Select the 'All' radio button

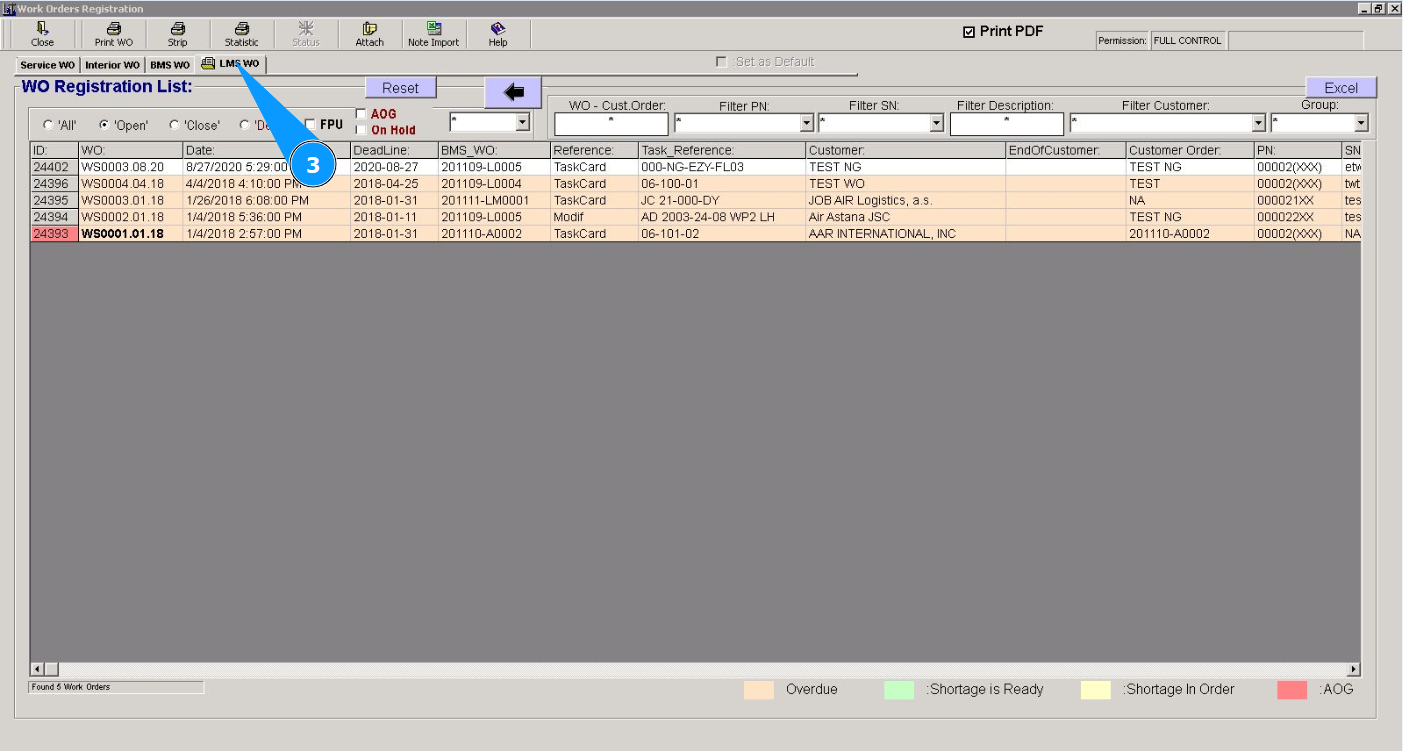point(48,125)
